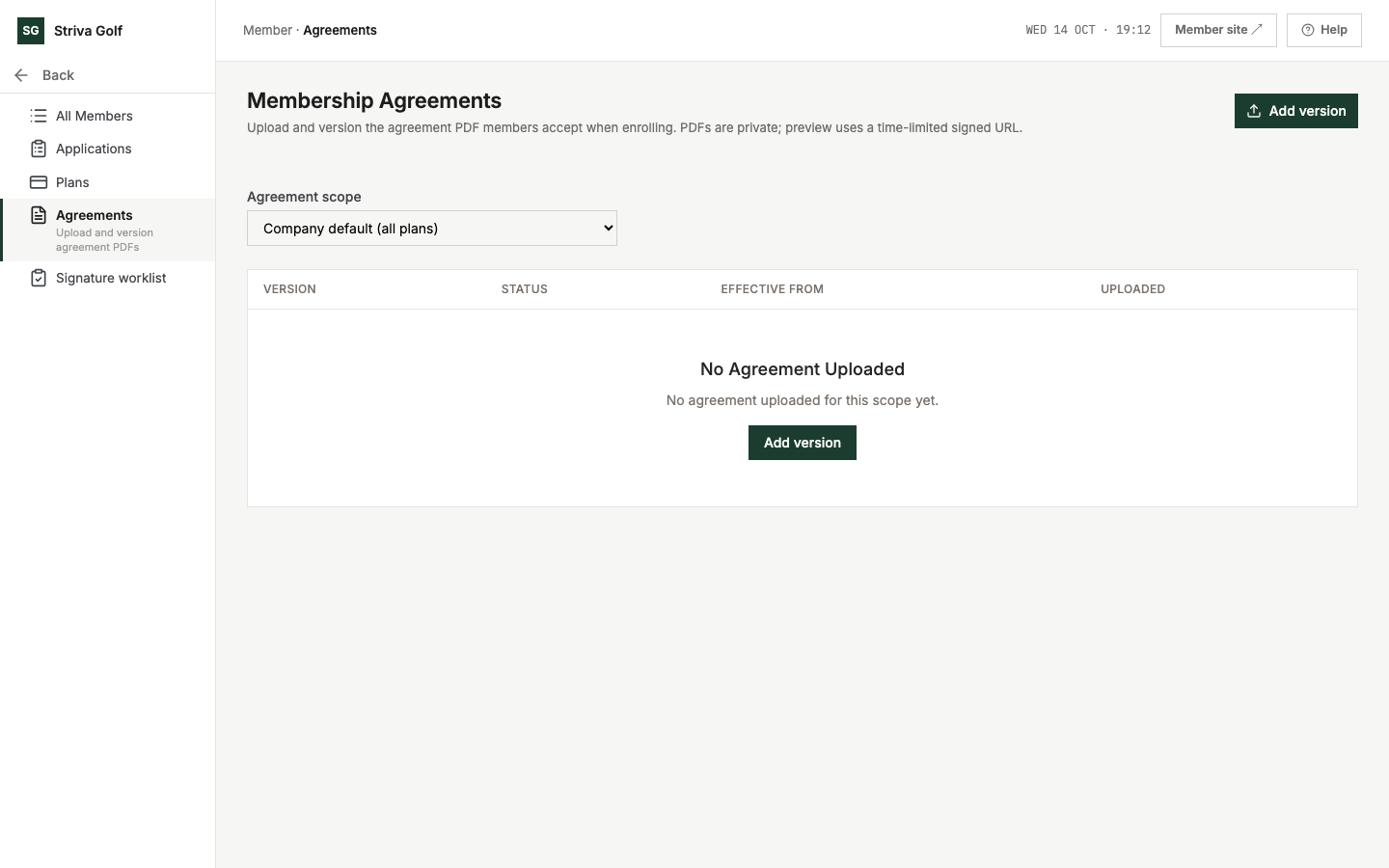
Task: Go to Applications in the sidebar
Action: [x=108, y=149]
